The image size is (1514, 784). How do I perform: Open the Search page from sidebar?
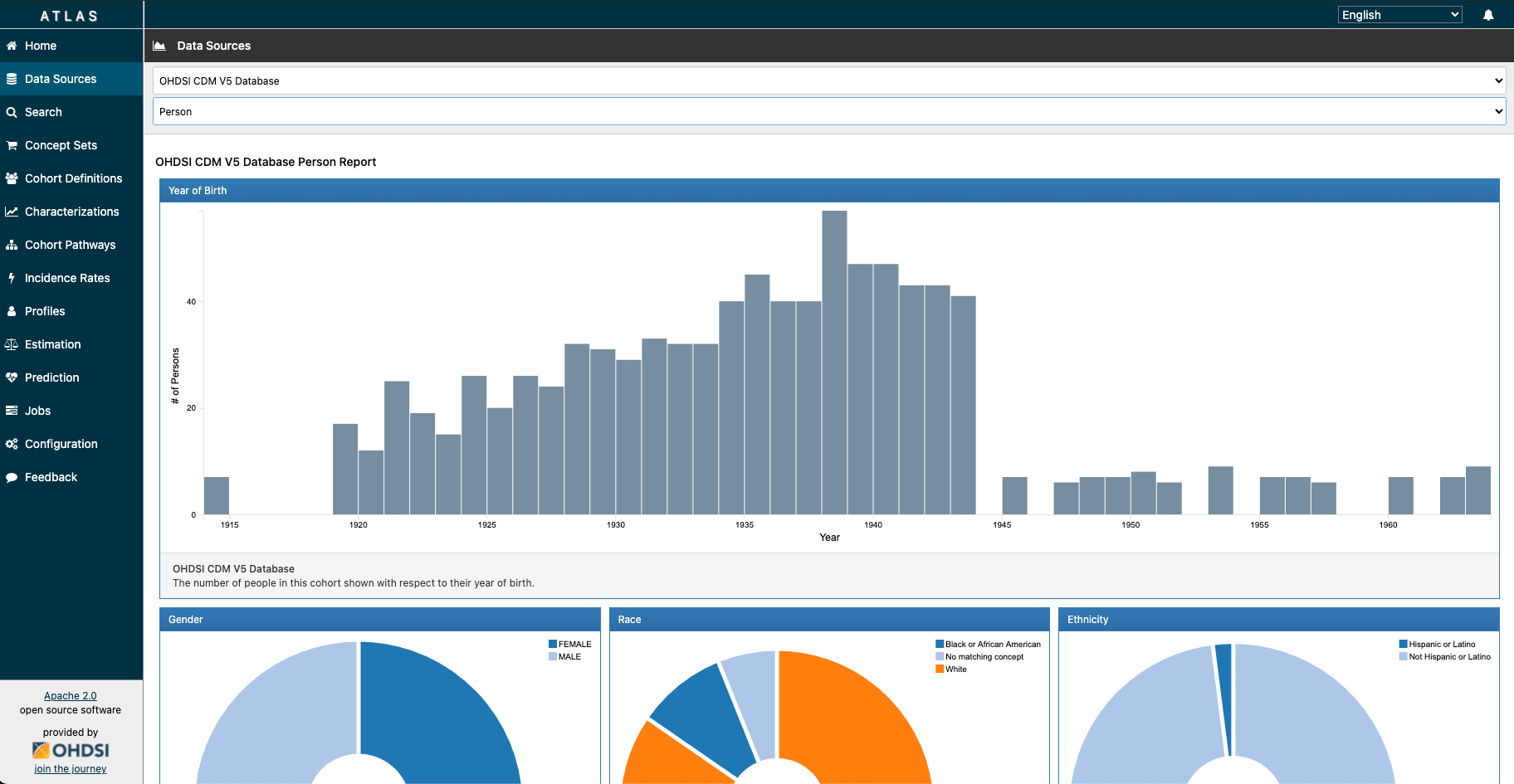pos(71,112)
